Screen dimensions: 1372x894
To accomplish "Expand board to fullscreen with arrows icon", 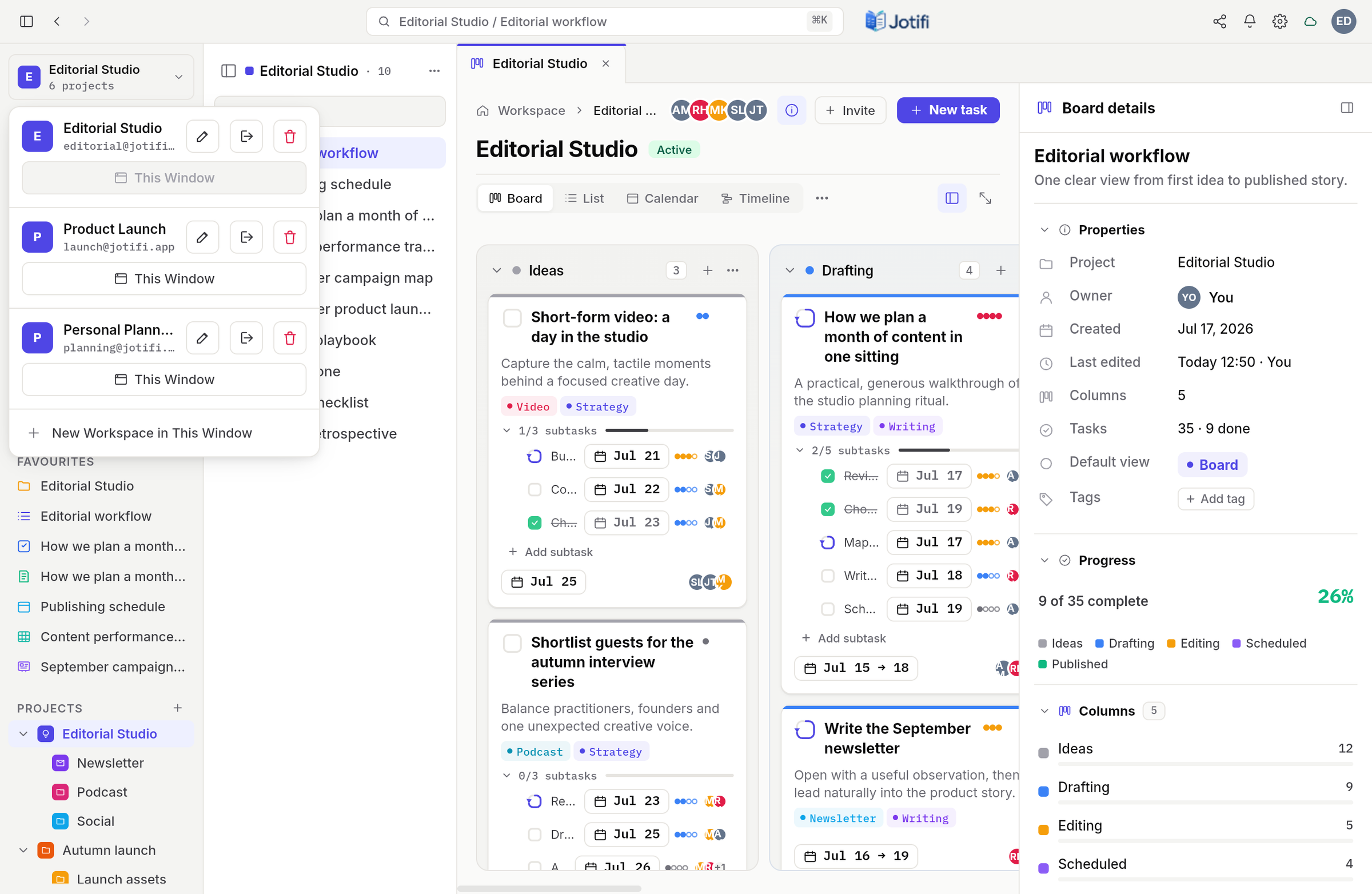I will (985, 198).
